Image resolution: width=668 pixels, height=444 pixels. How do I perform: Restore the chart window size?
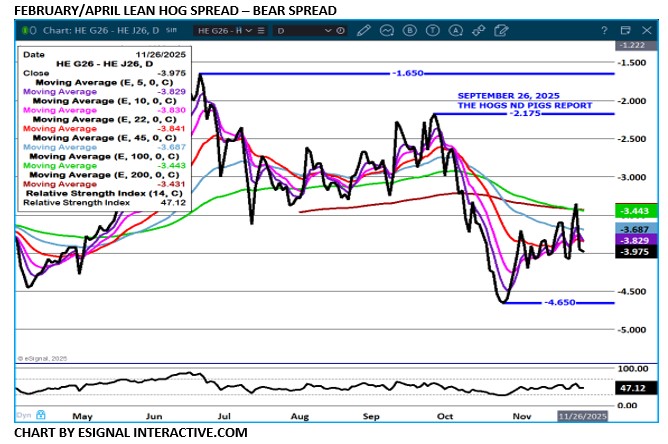pos(625,32)
